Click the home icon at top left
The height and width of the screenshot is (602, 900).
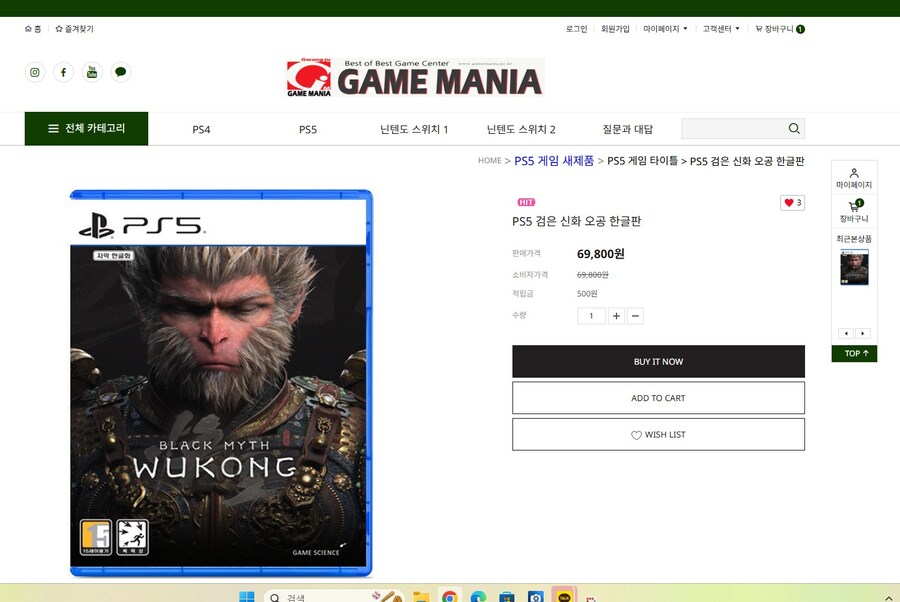point(27,29)
